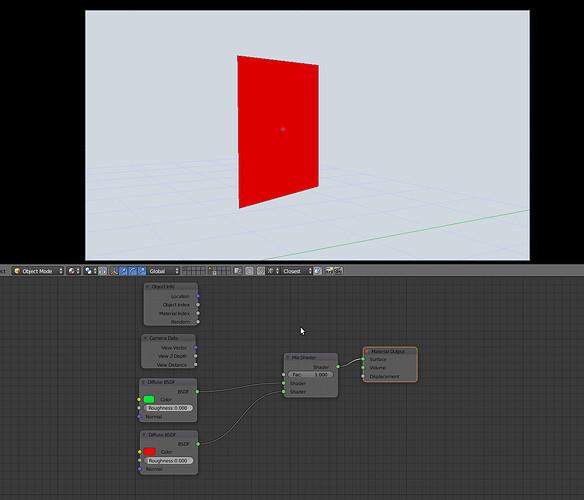Click the red Diffuse BSDF's BSDF output socket
This screenshot has height=500, width=584.
coord(198,444)
